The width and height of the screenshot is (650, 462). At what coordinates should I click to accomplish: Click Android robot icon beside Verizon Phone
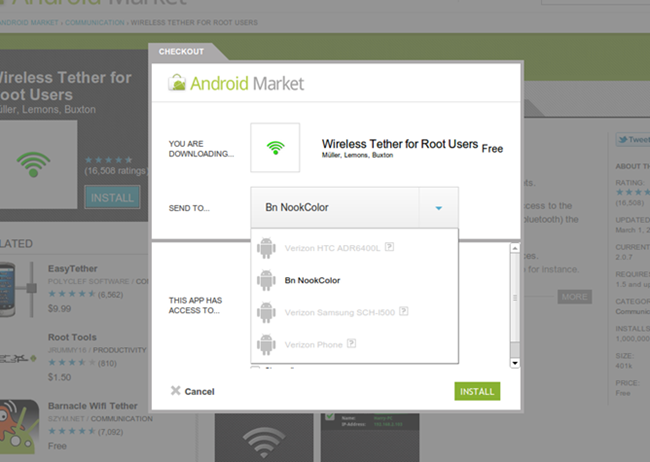pos(266,344)
